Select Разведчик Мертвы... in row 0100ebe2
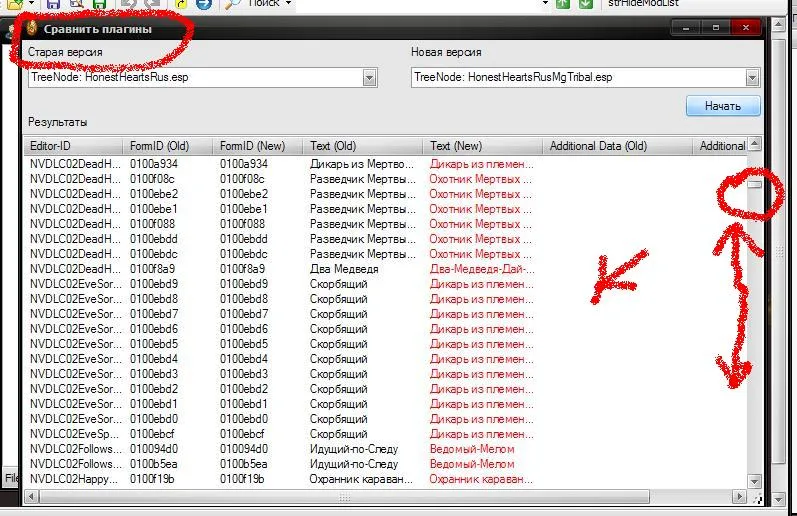 coord(363,194)
